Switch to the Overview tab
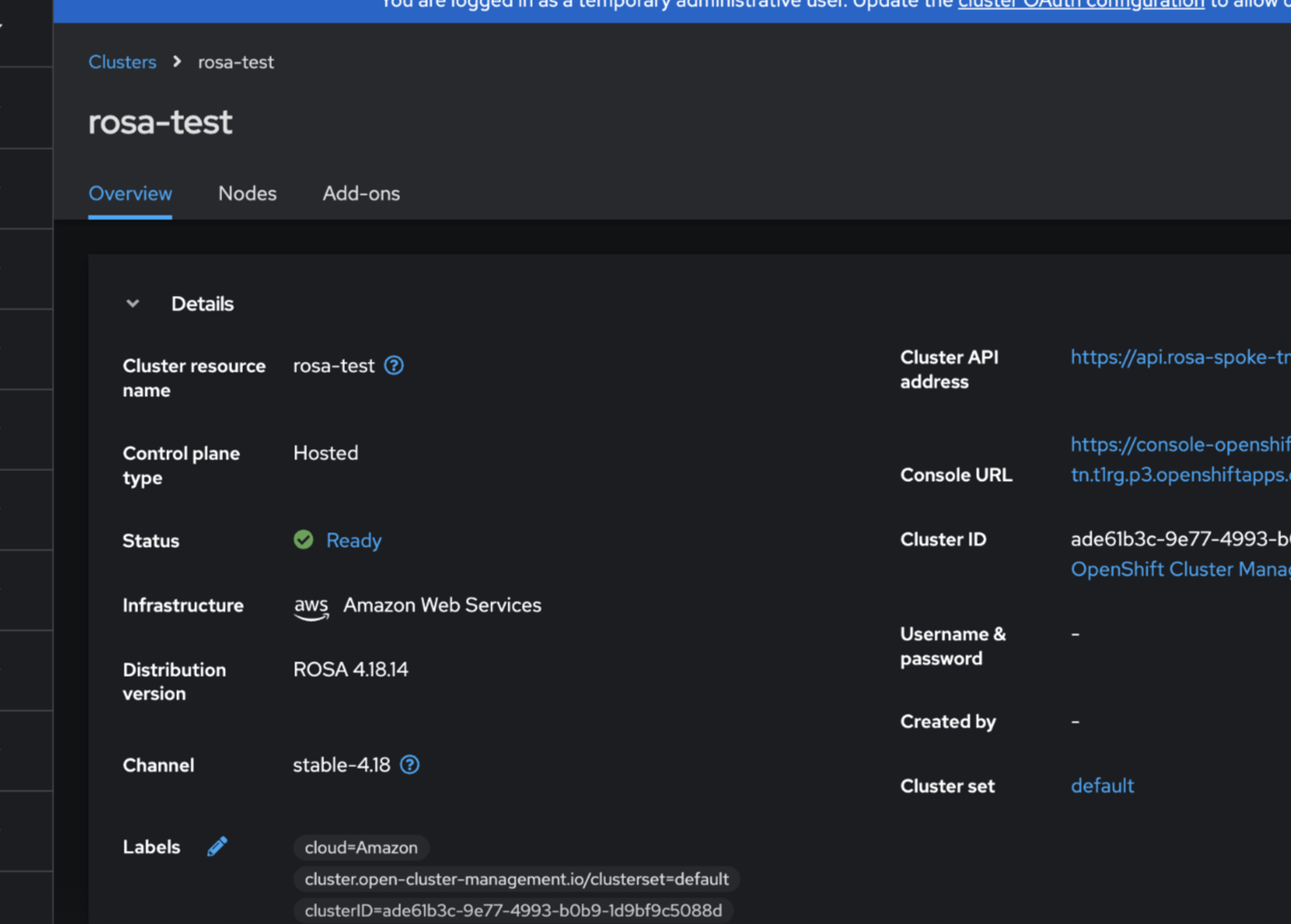This screenshot has height=924, width=1291. tap(130, 194)
